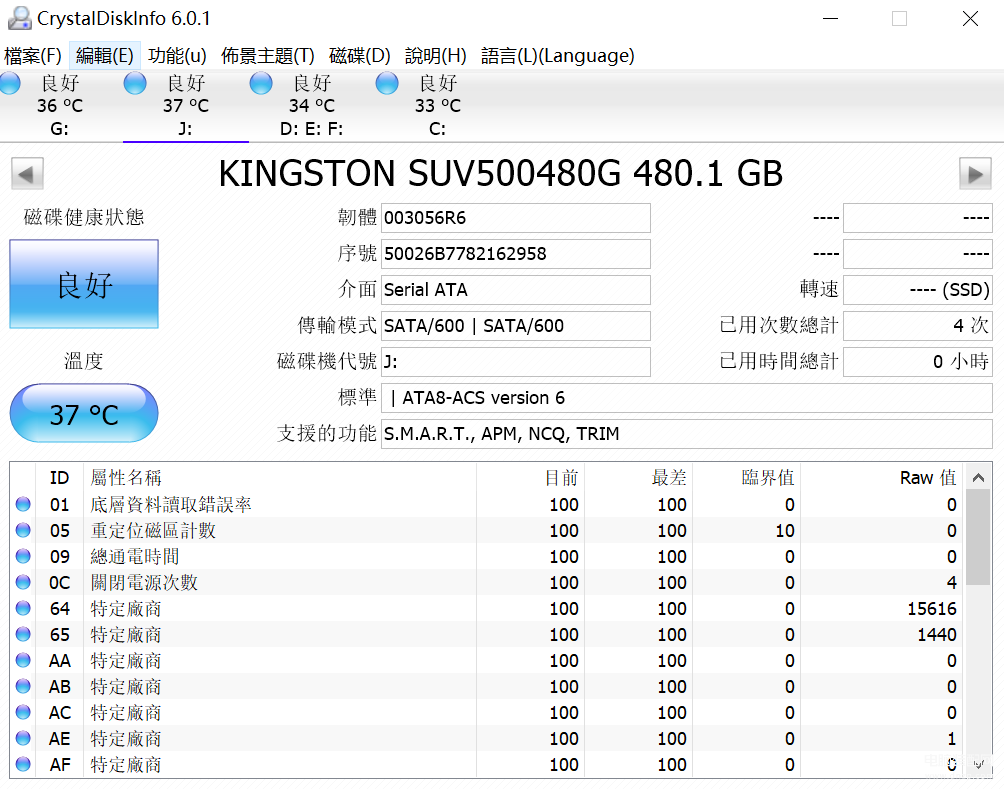Image resolution: width=1004 pixels, height=789 pixels.
Task: Click status orb of attribute AF
Action: click(23, 764)
